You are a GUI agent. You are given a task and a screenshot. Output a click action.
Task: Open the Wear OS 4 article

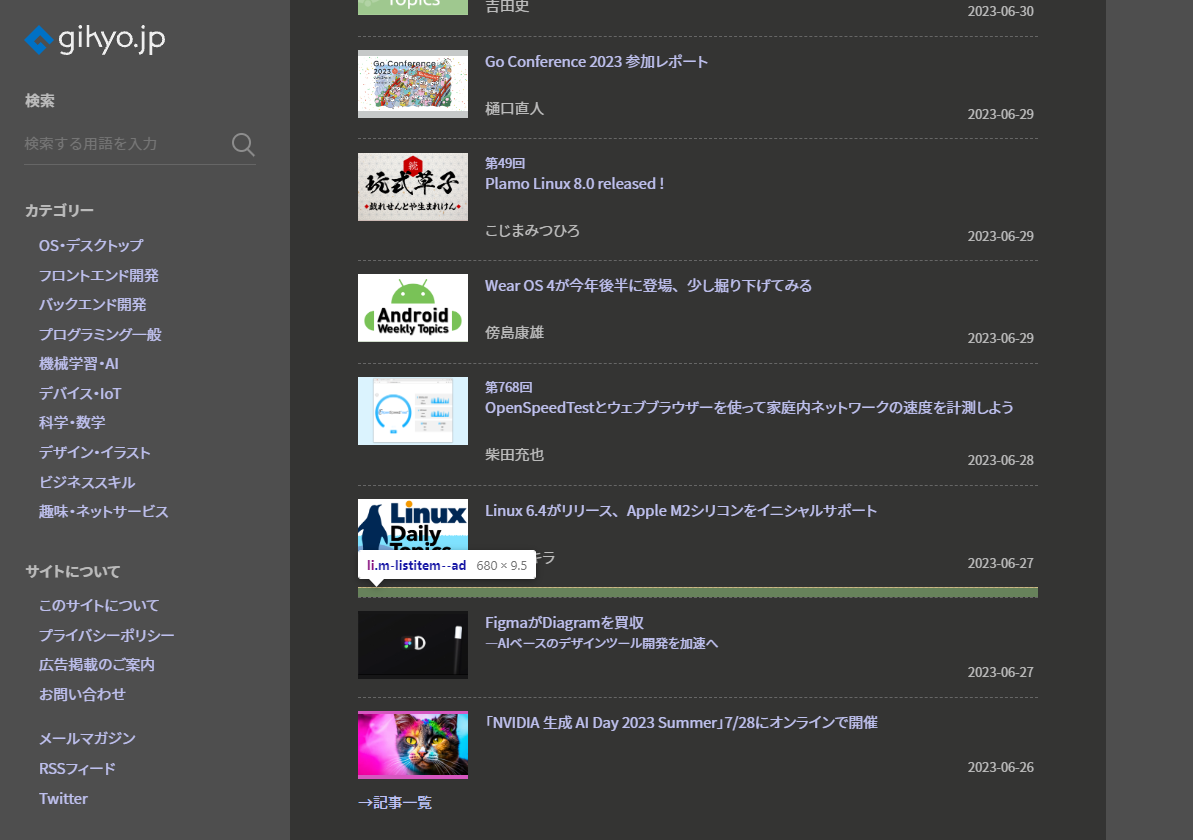click(648, 285)
